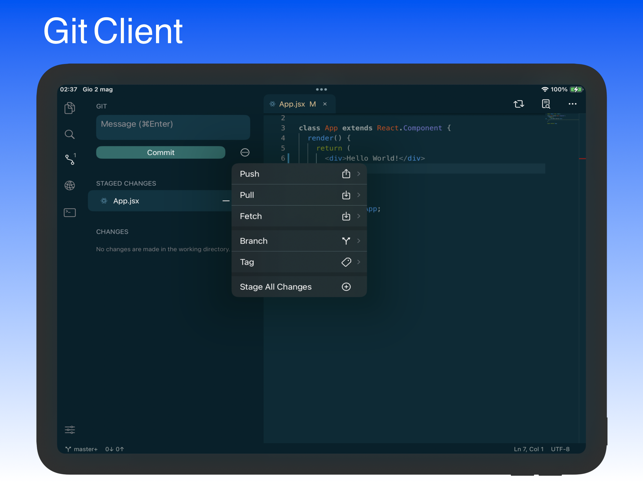Click the Fetch download icon
The height and width of the screenshot is (482, 643).
point(346,216)
